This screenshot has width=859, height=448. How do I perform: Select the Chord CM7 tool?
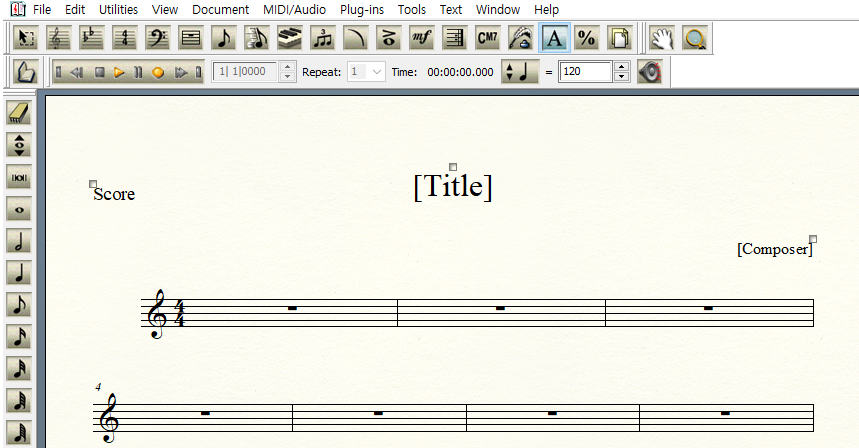point(488,38)
